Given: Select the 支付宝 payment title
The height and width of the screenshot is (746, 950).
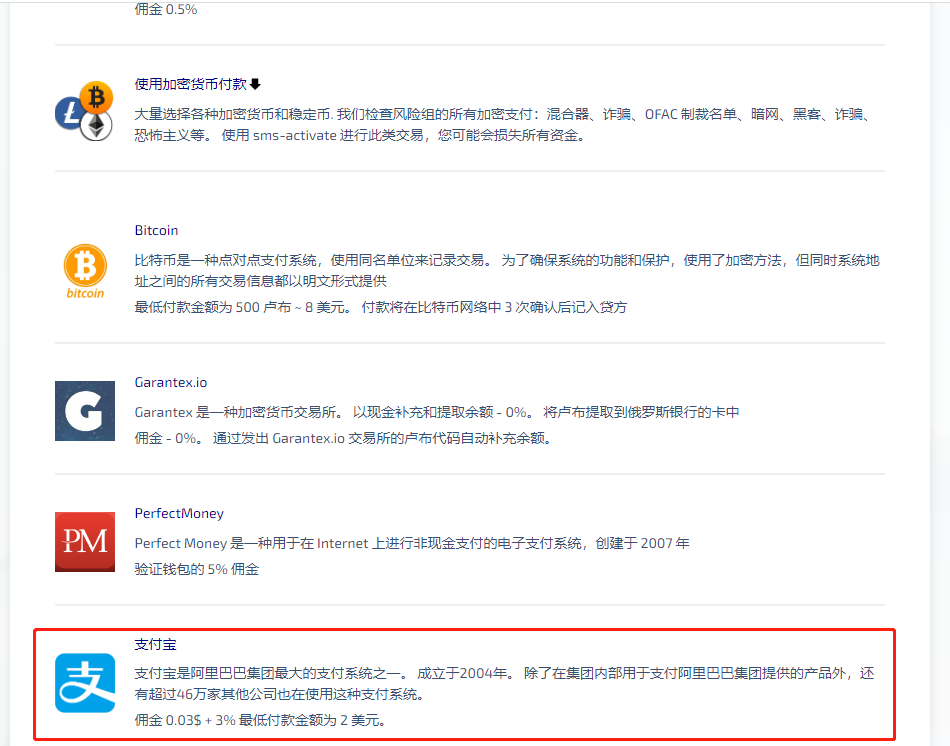Looking at the screenshot, I should [x=155, y=645].
